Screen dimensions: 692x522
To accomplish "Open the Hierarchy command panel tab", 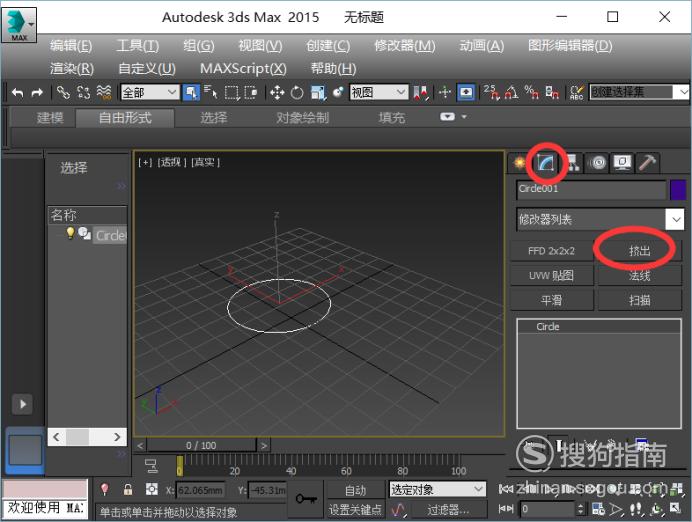I will 572,163.
